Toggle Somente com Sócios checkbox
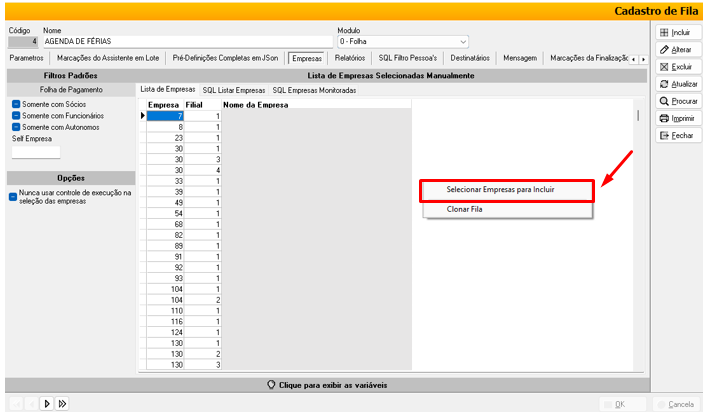 pos(16,104)
